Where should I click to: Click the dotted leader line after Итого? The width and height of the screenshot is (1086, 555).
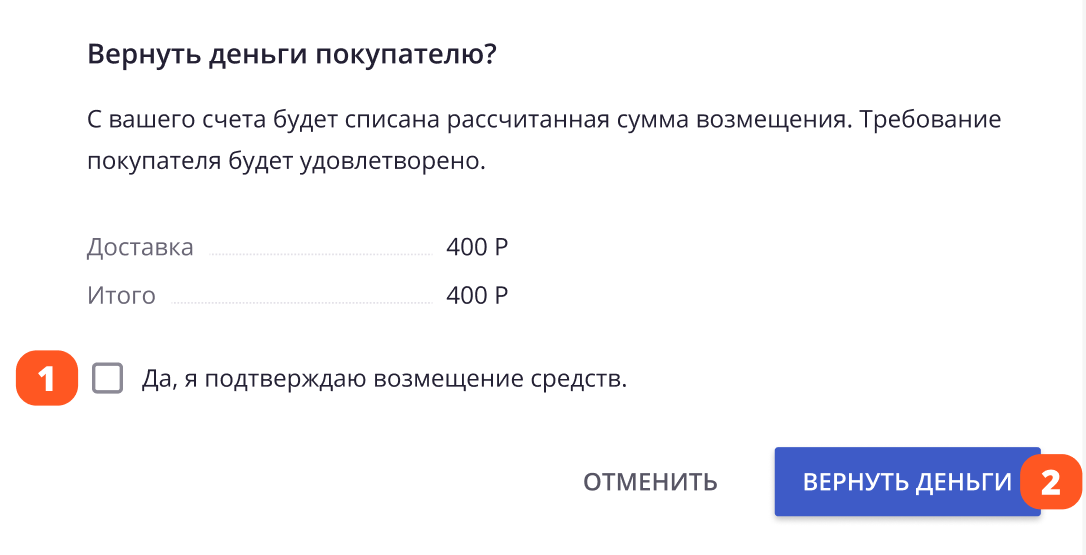(x=300, y=302)
